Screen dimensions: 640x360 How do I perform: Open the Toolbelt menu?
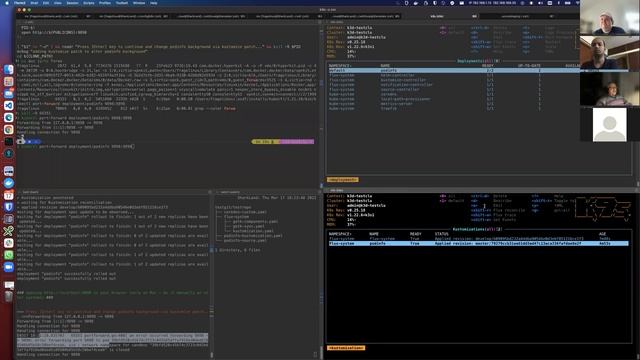click(x=122, y=3)
